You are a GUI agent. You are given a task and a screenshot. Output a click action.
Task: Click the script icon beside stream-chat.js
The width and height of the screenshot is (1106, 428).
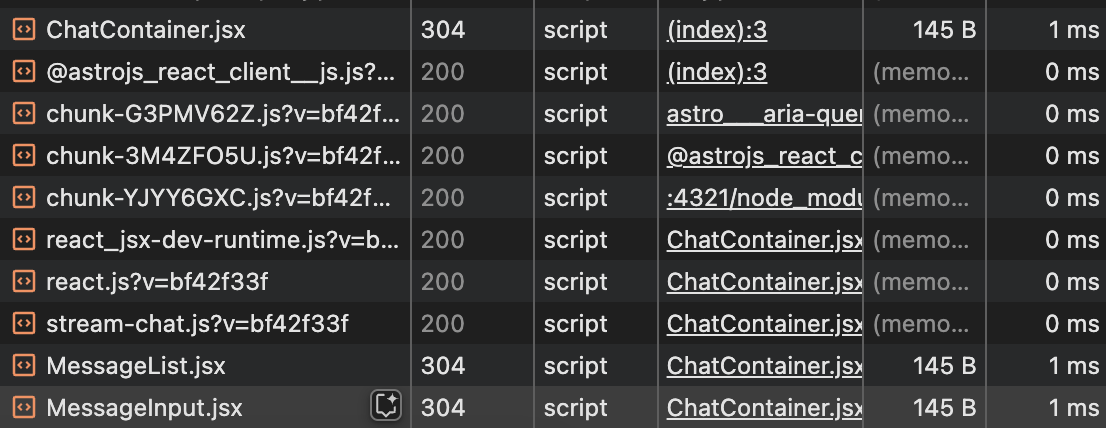point(23,324)
